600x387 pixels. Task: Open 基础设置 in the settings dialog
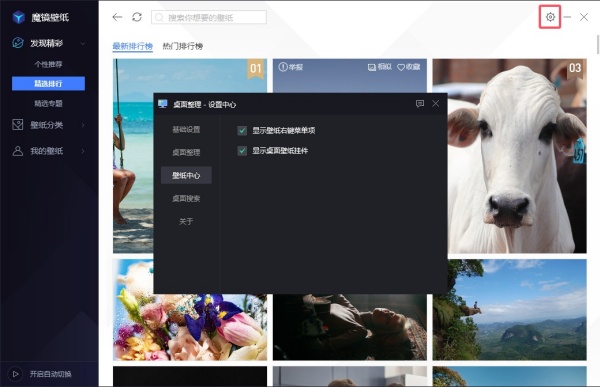click(x=186, y=129)
